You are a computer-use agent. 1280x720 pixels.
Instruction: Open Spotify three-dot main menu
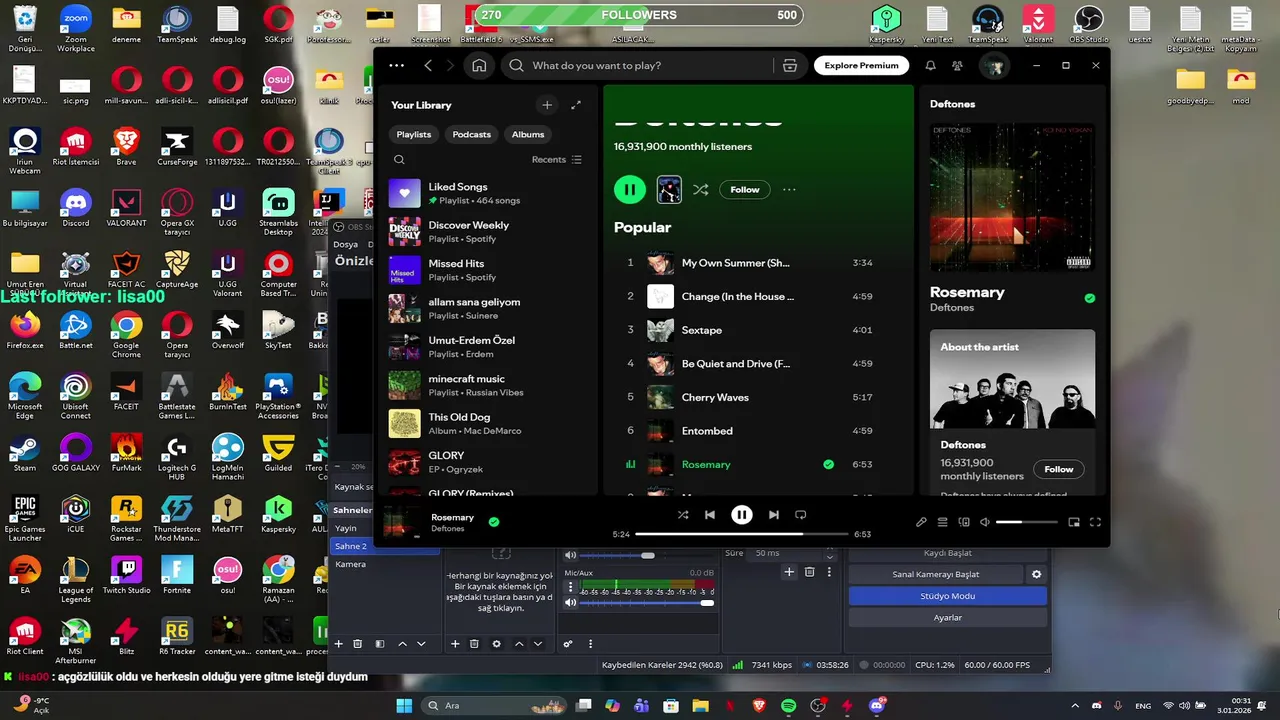[x=397, y=65]
